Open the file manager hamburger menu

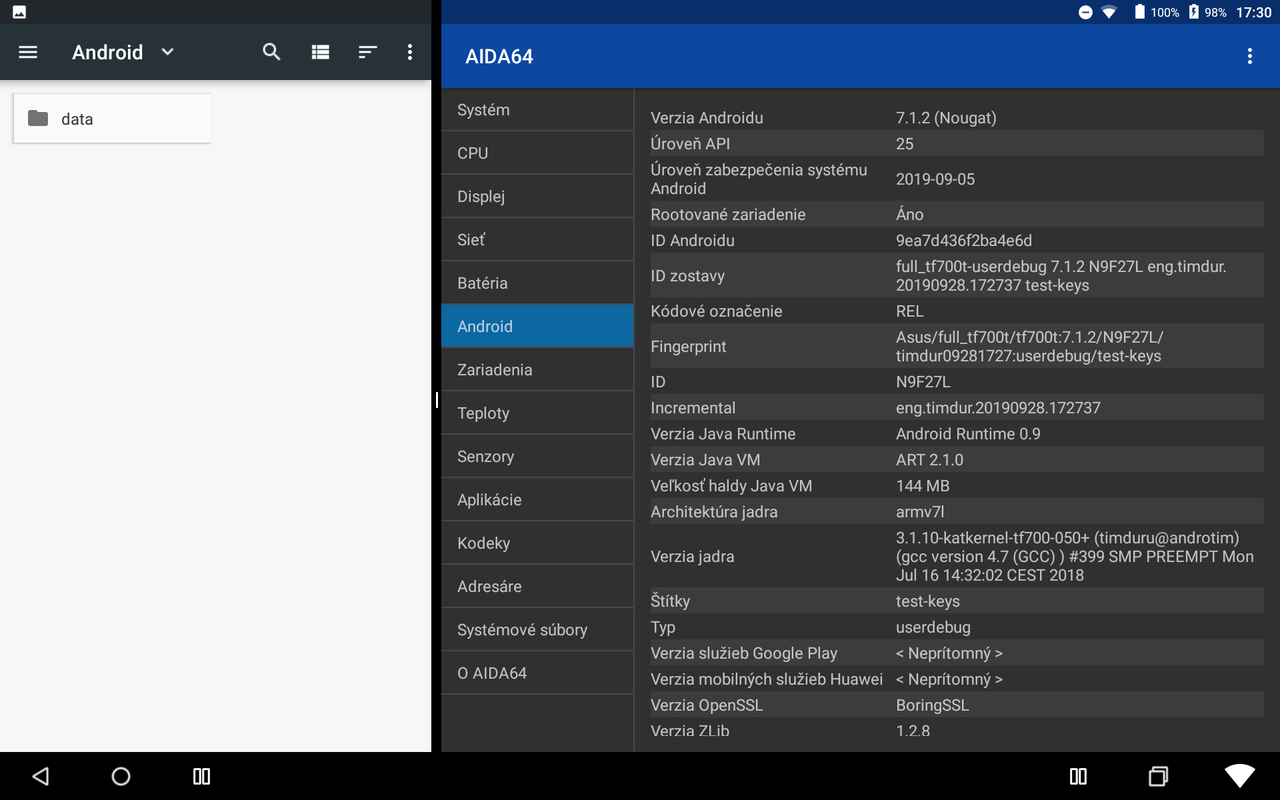[x=28, y=52]
